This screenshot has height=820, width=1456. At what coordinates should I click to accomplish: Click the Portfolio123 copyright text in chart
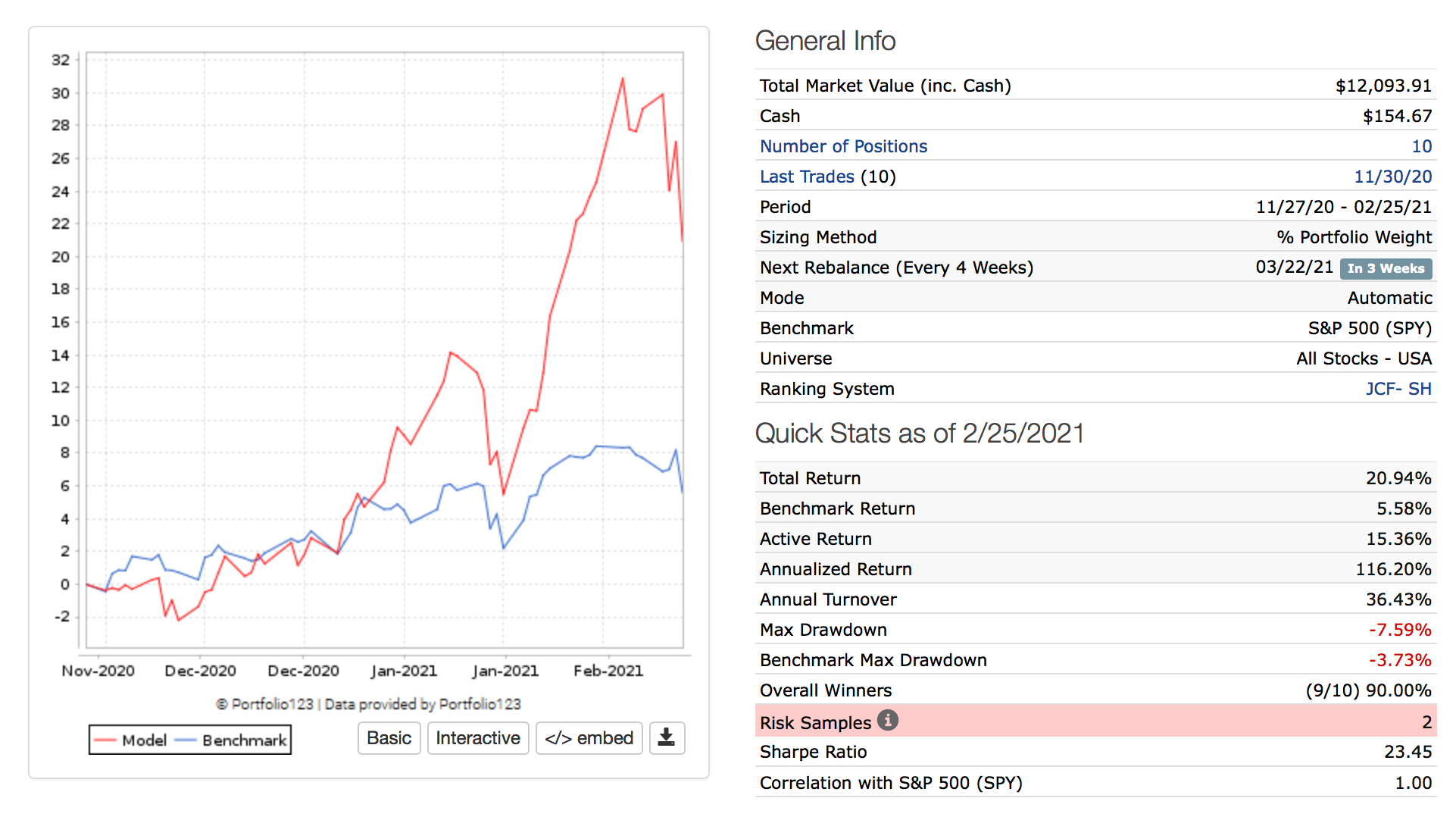pos(368,704)
